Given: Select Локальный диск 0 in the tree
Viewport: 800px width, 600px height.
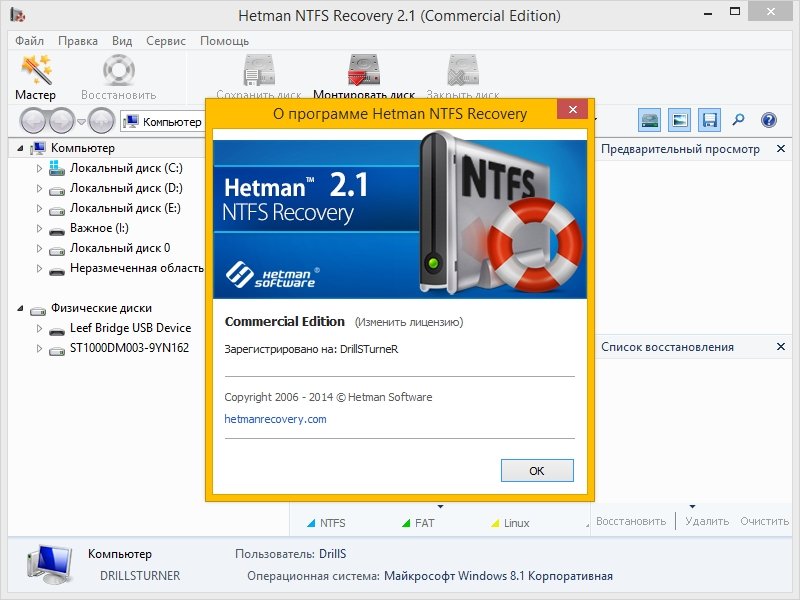Looking at the screenshot, I should pos(120,248).
